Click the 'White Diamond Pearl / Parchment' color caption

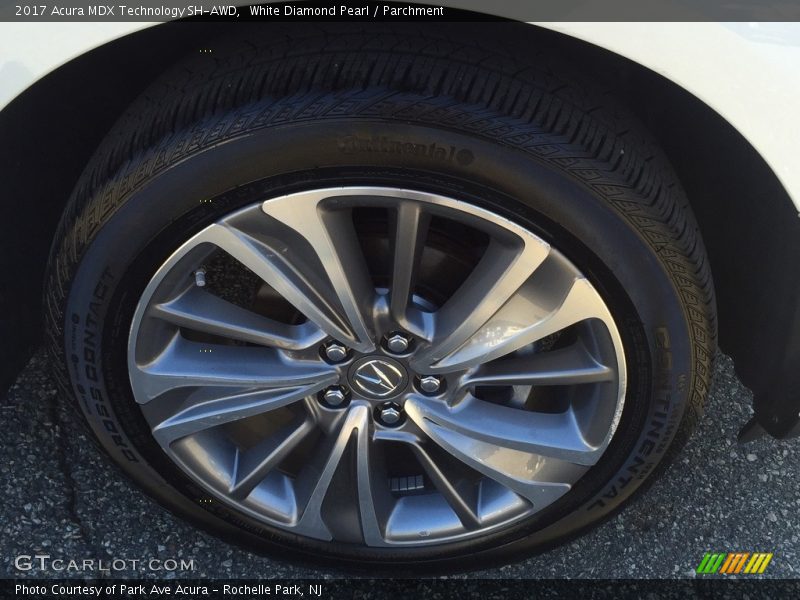[x=346, y=11]
